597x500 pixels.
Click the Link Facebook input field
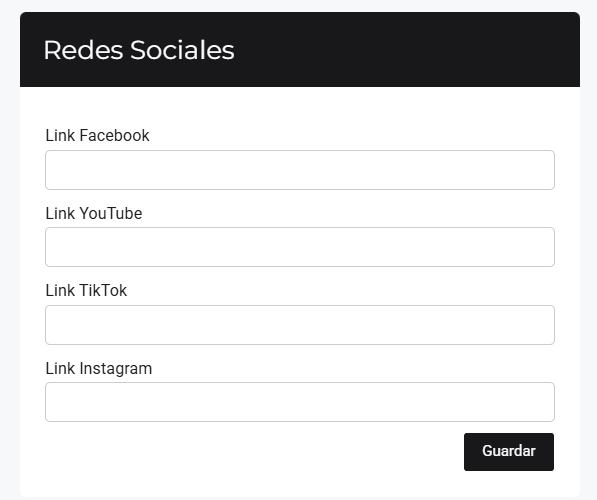[x=300, y=170]
